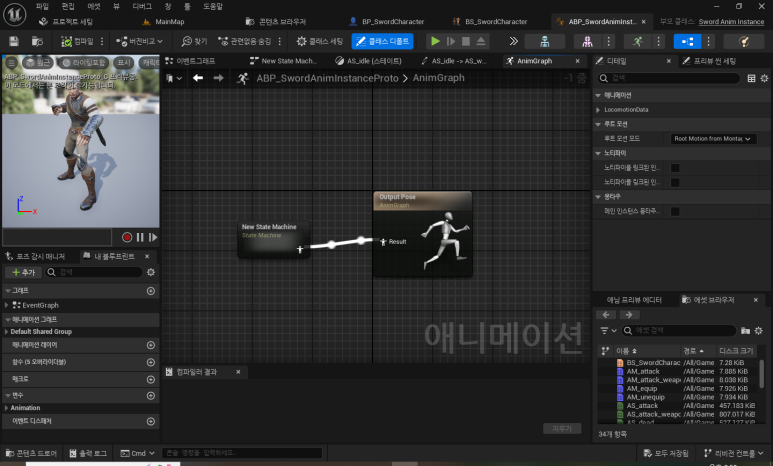
Task: Open 파일 file menu
Action: (42, 6)
